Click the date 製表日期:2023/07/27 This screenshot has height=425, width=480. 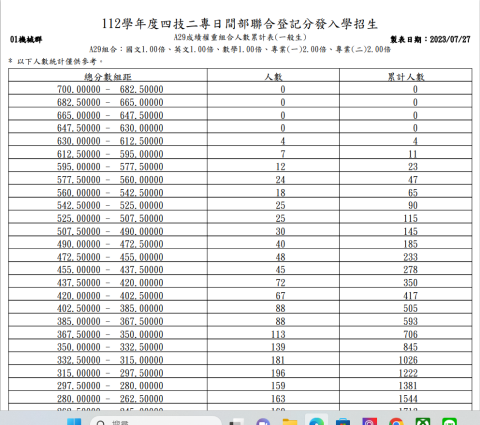(430, 39)
